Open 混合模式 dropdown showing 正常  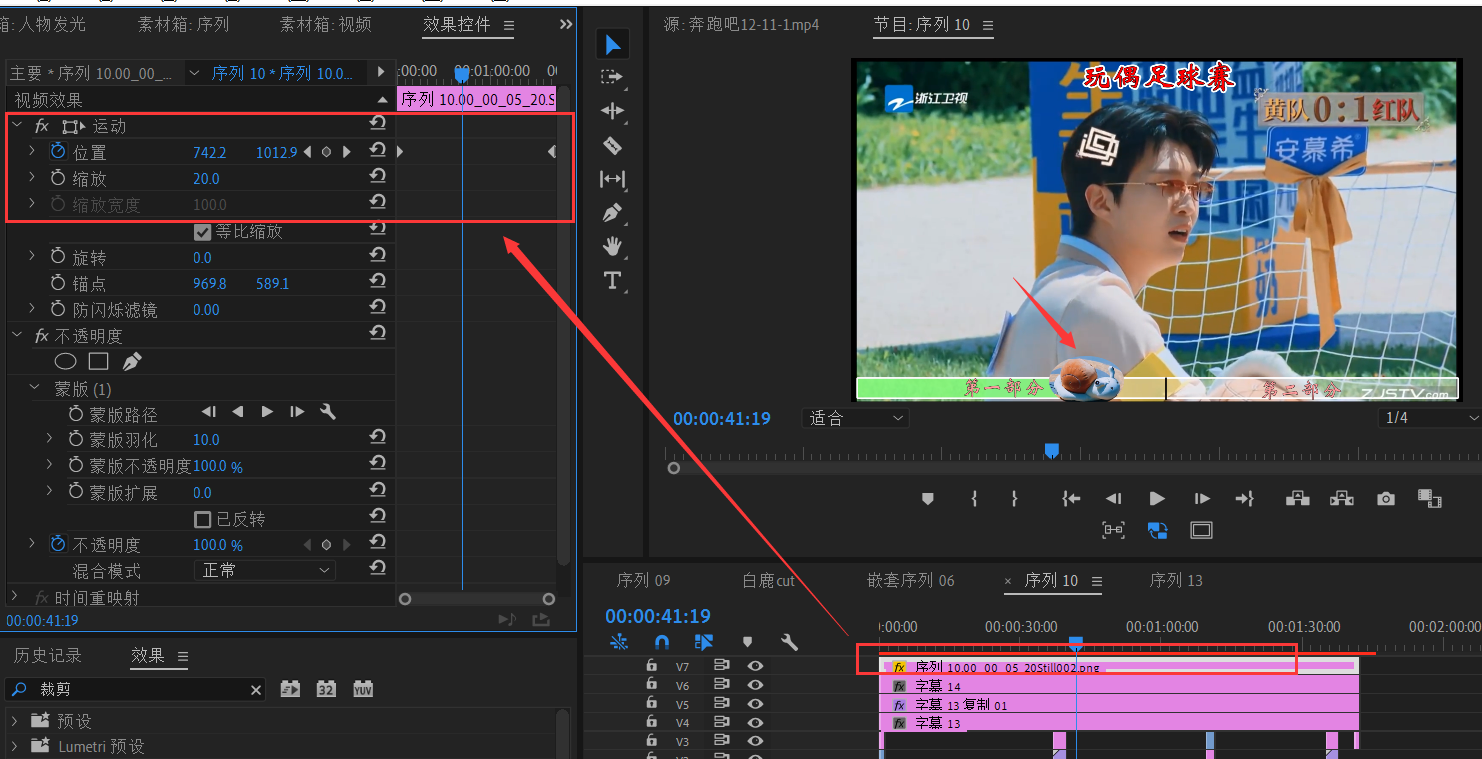[x=264, y=570]
